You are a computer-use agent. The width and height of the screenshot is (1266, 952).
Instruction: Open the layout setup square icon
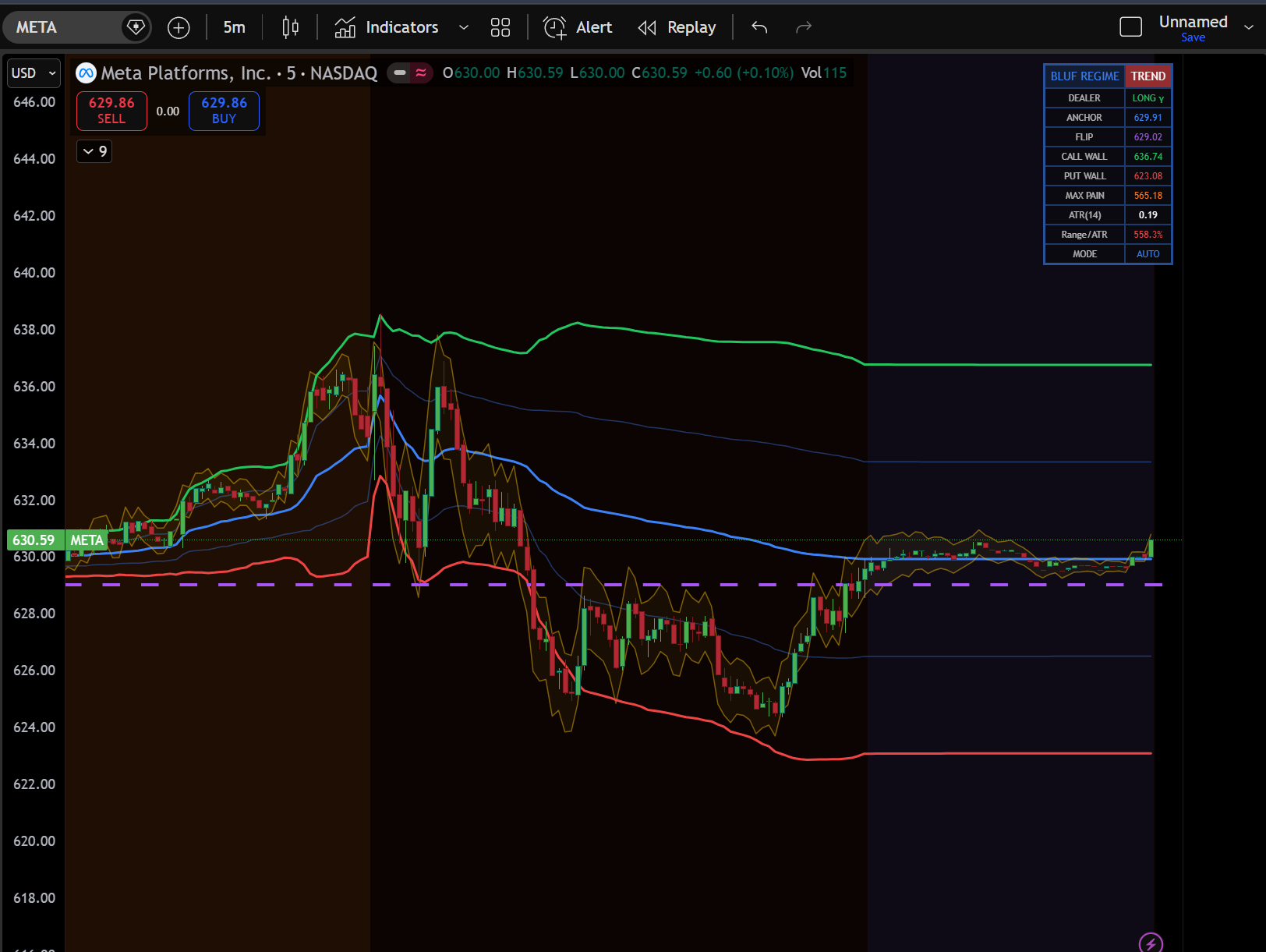tap(1130, 27)
